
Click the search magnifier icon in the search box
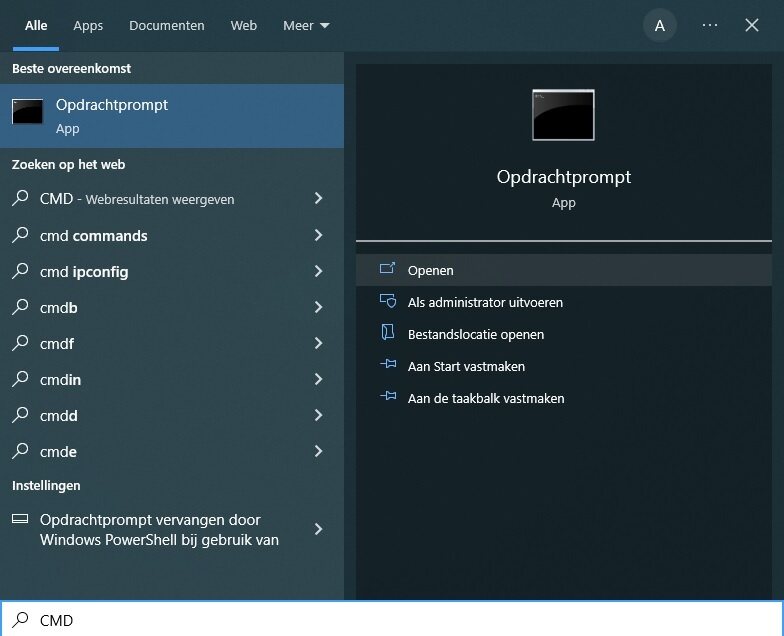pyautogui.click(x=20, y=620)
